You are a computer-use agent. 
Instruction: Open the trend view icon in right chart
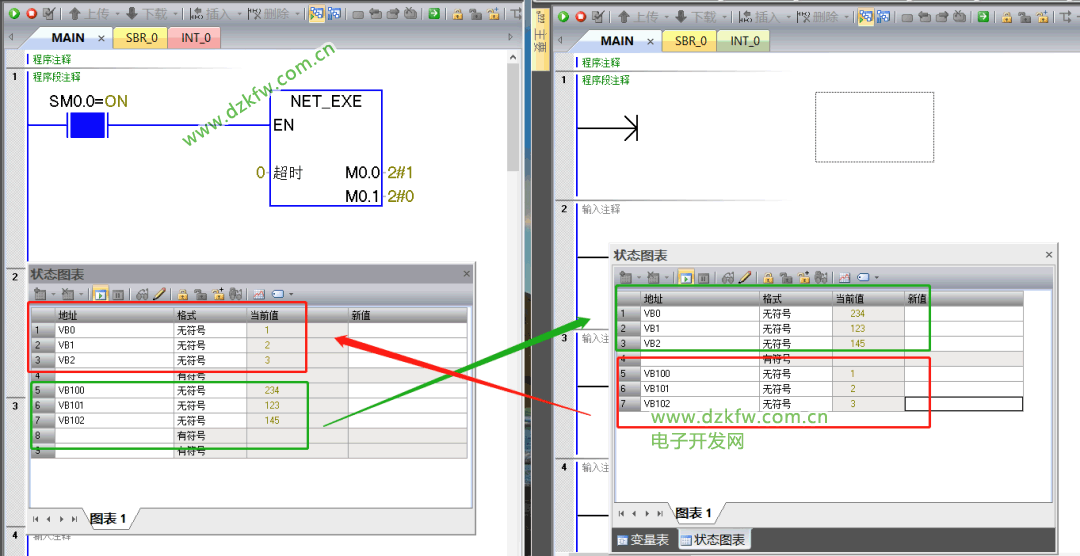pos(845,278)
